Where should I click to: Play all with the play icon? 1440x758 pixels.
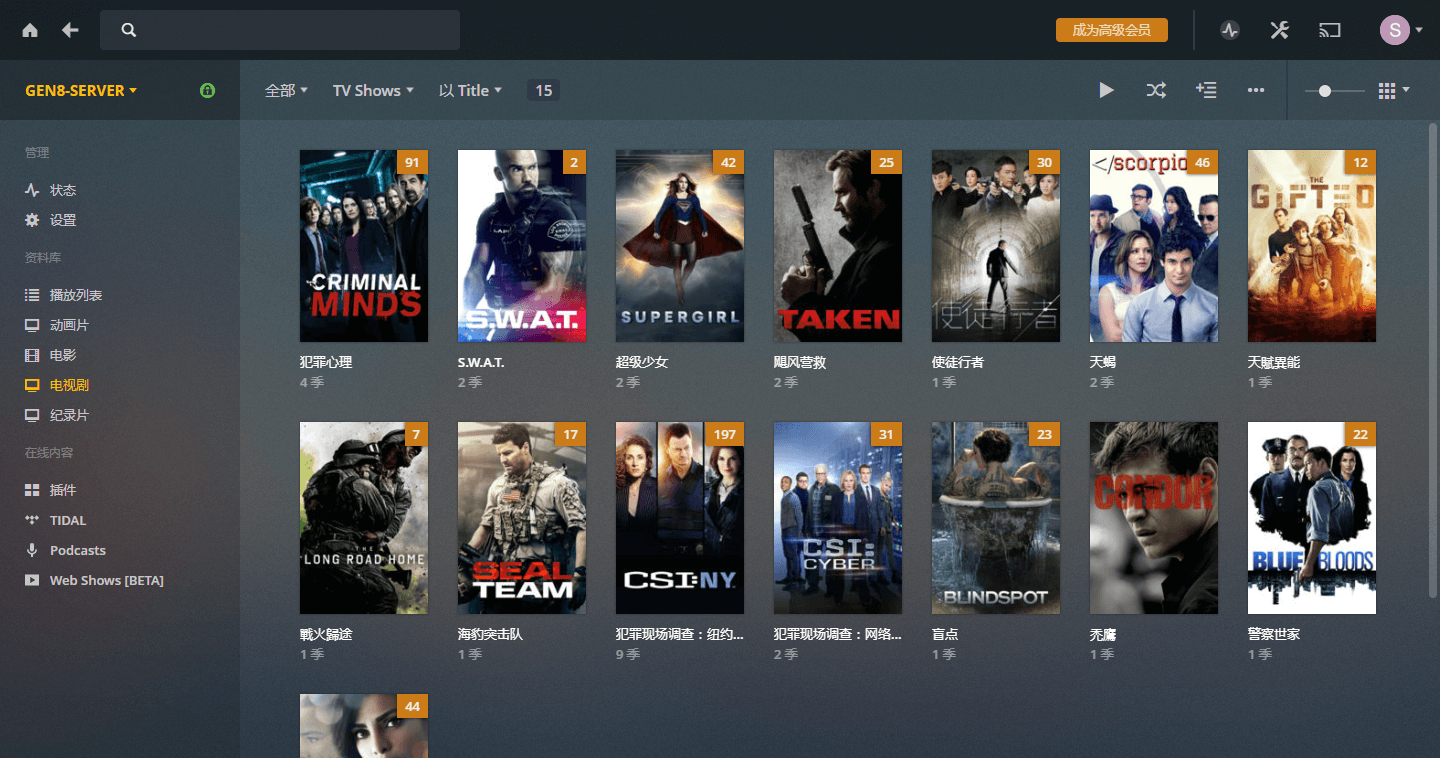click(1106, 90)
